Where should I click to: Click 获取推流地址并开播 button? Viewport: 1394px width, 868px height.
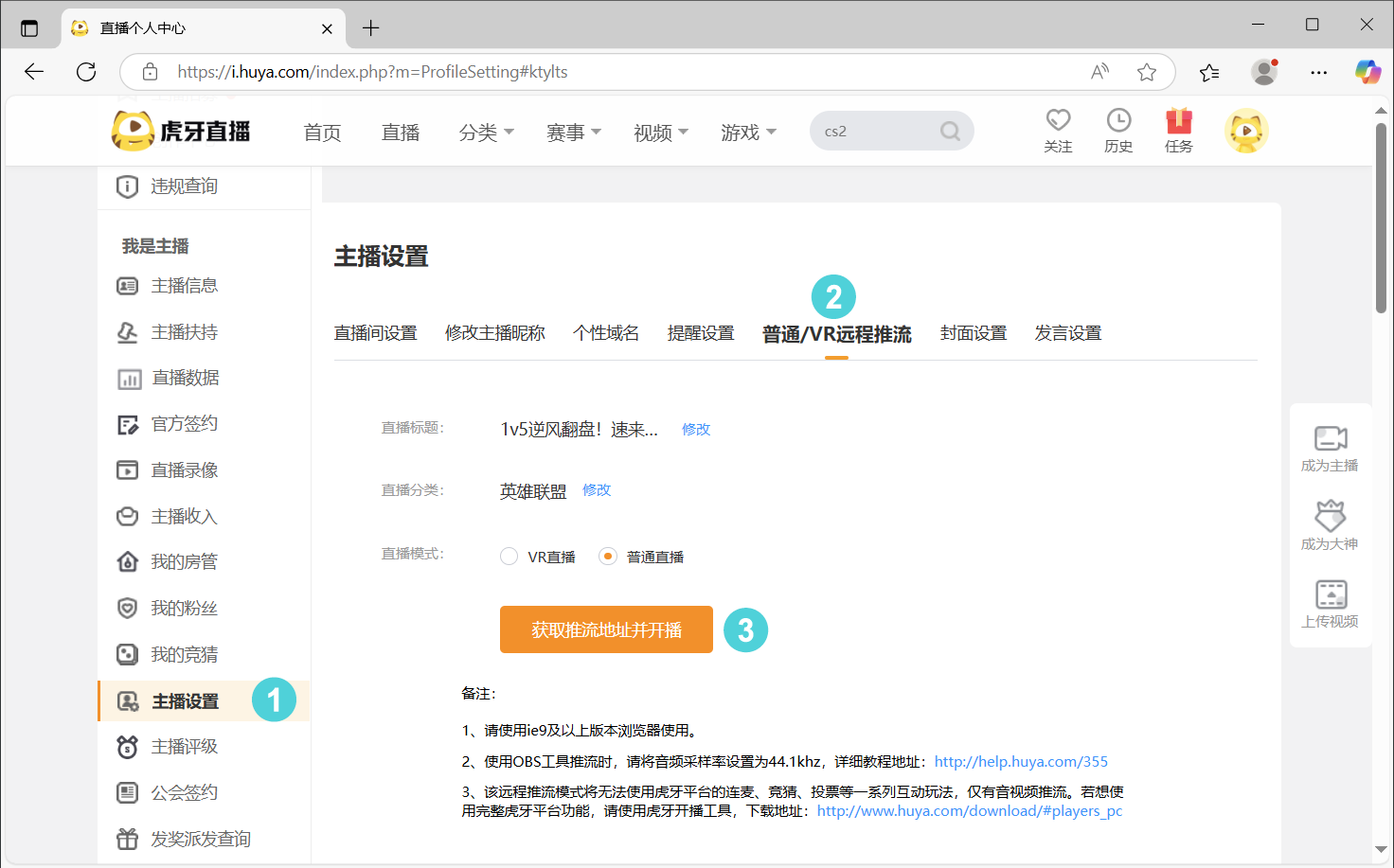point(606,629)
